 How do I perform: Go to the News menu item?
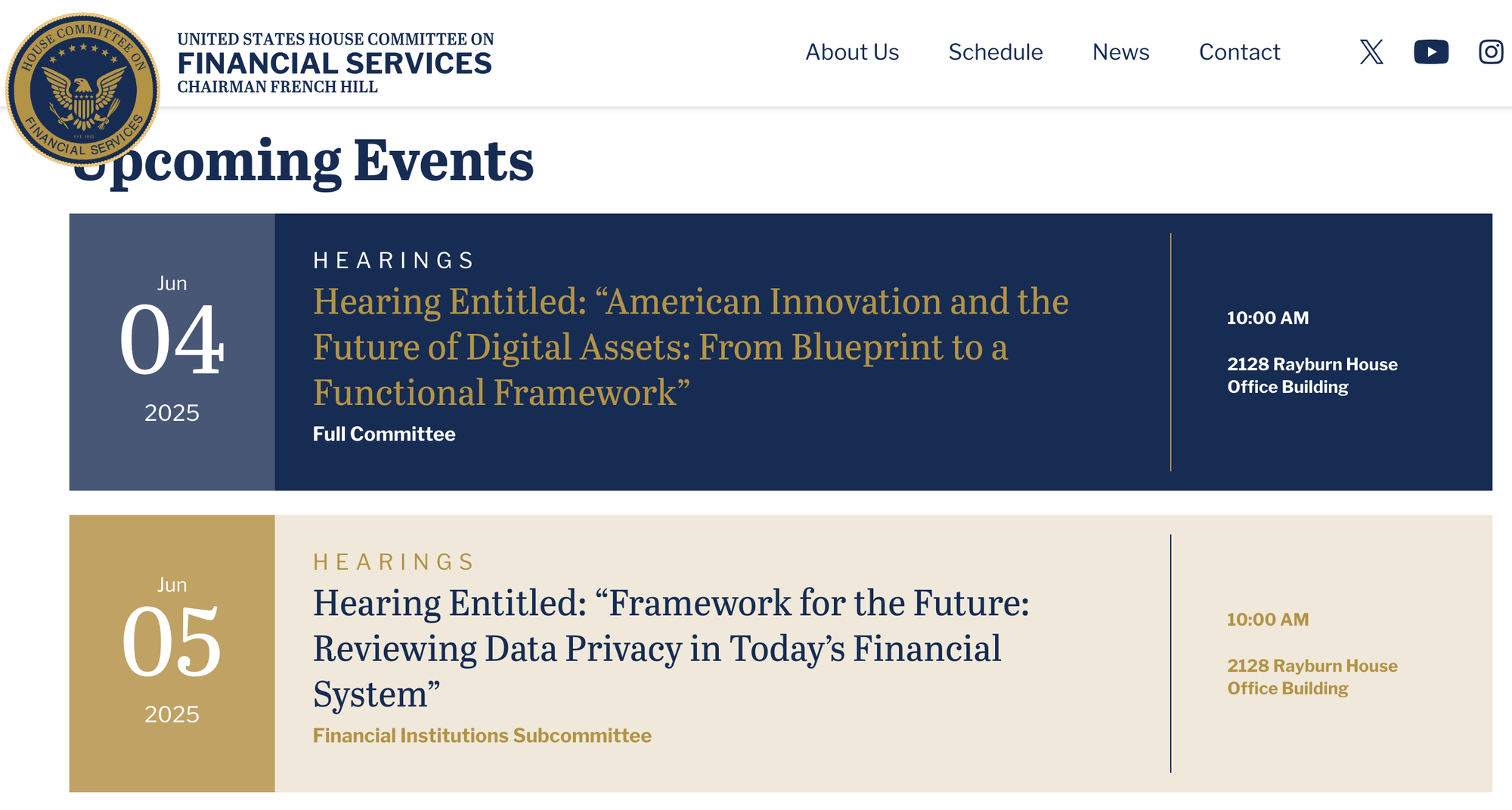1120,52
